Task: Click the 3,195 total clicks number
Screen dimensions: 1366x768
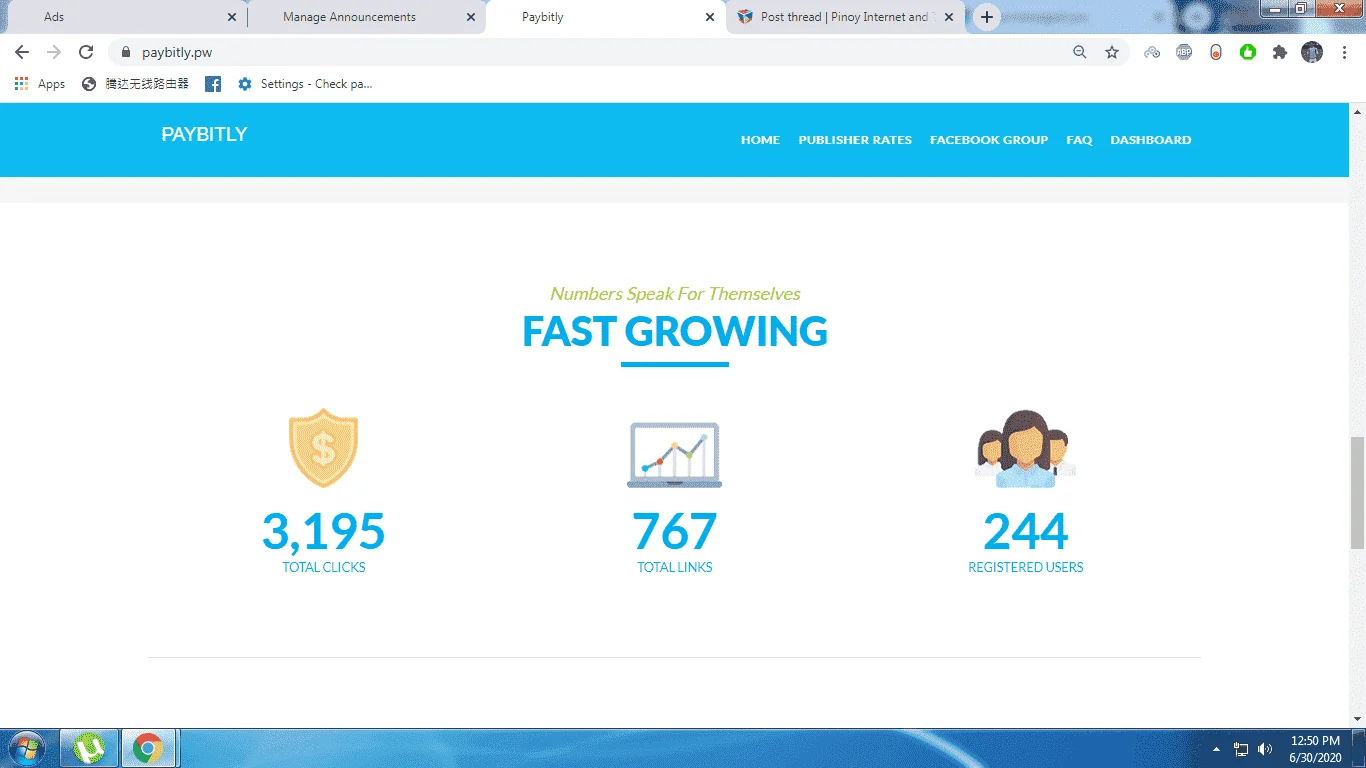Action: 324,532
